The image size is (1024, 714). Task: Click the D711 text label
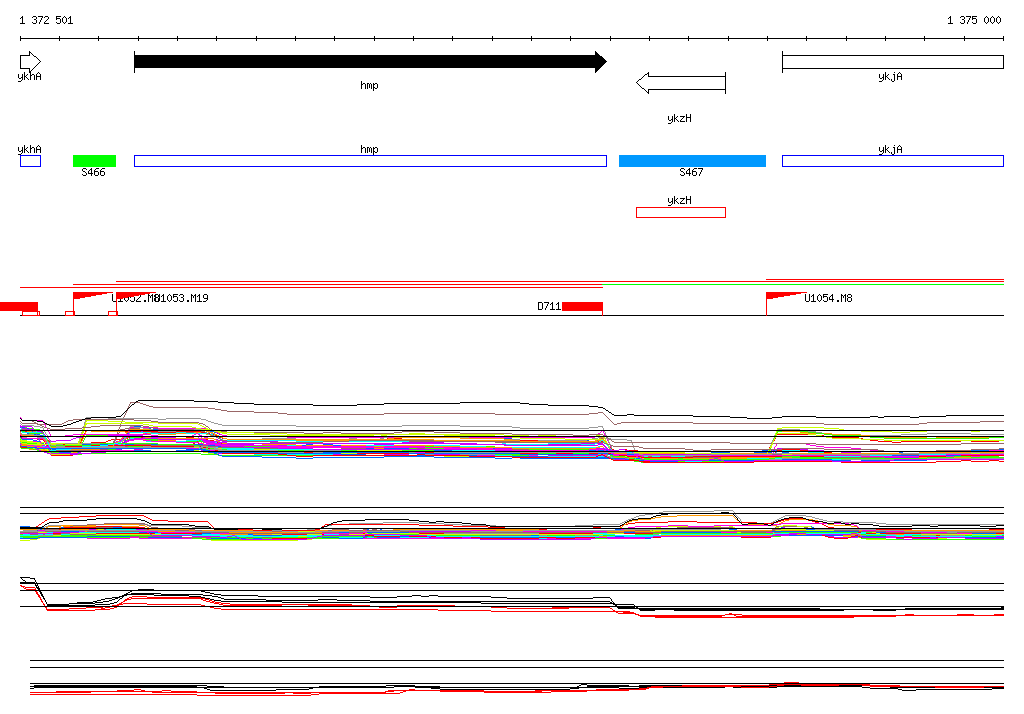[x=549, y=306]
